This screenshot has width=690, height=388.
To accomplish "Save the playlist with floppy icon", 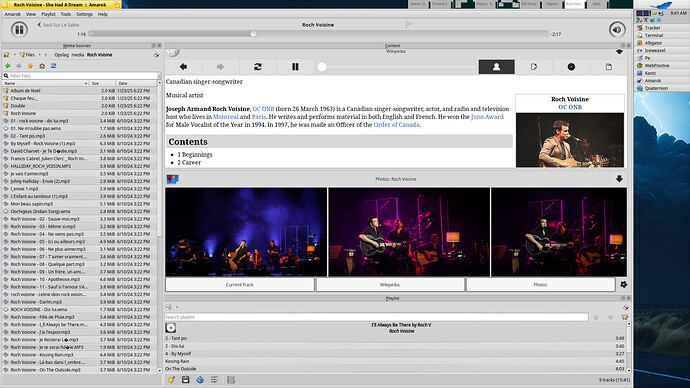I will pos(186,380).
